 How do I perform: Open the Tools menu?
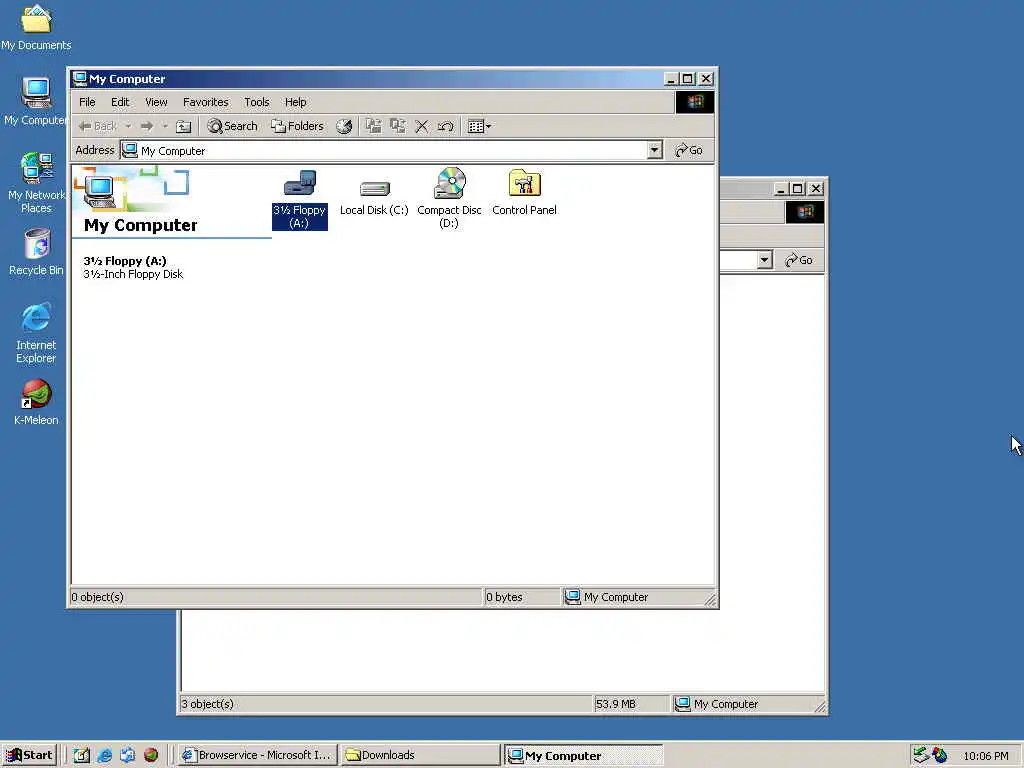(257, 102)
